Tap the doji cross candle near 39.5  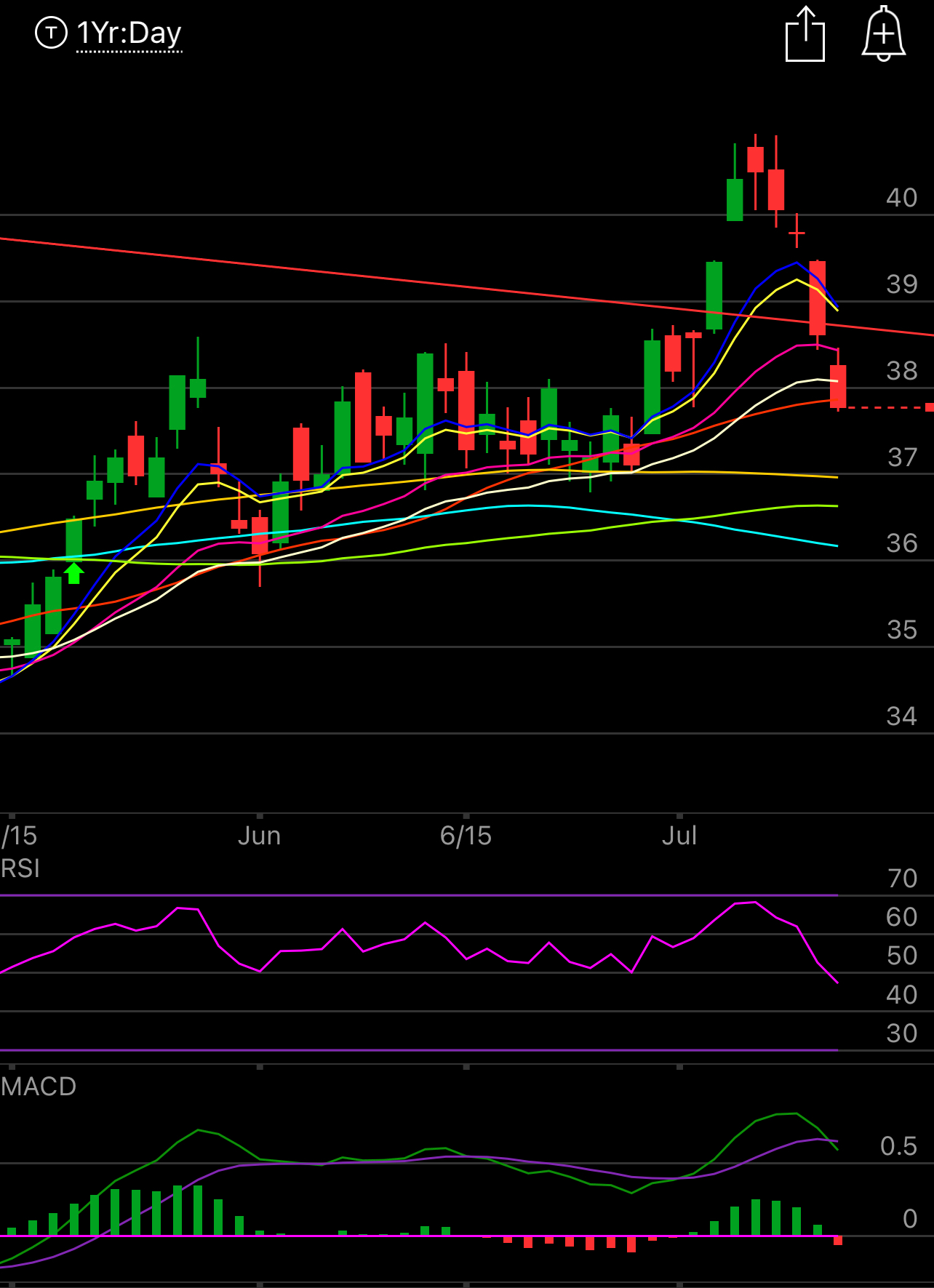[x=797, y=233]
